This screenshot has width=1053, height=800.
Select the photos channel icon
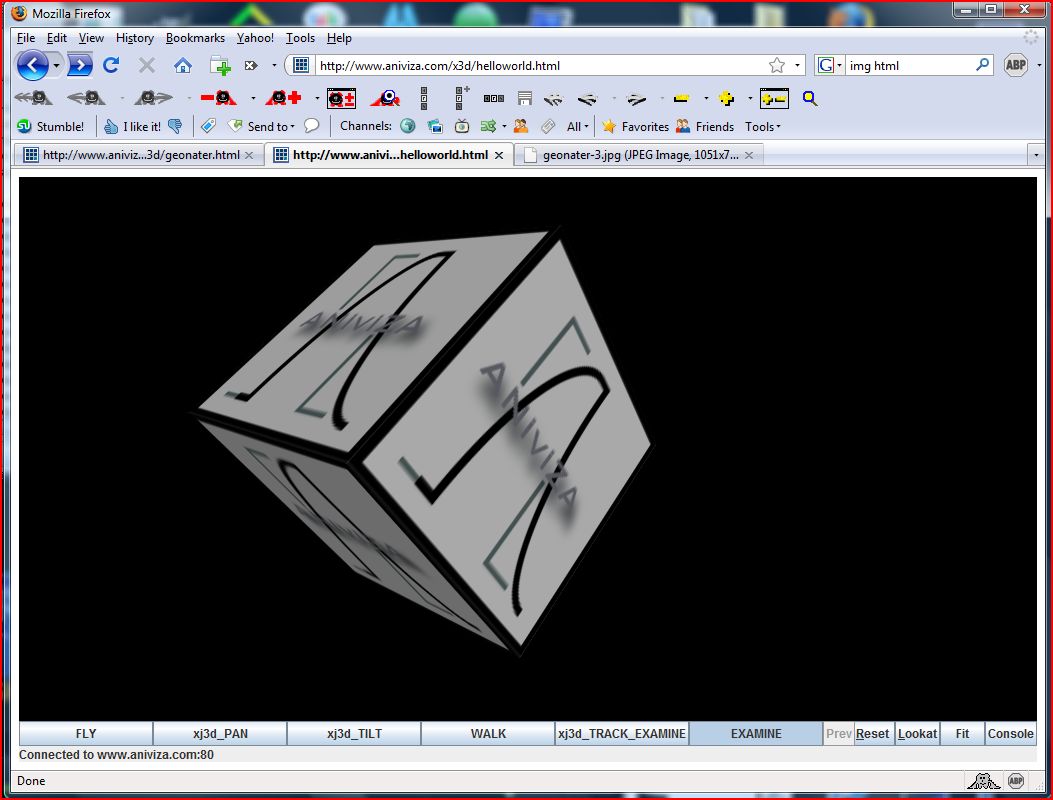pos(434,126)
